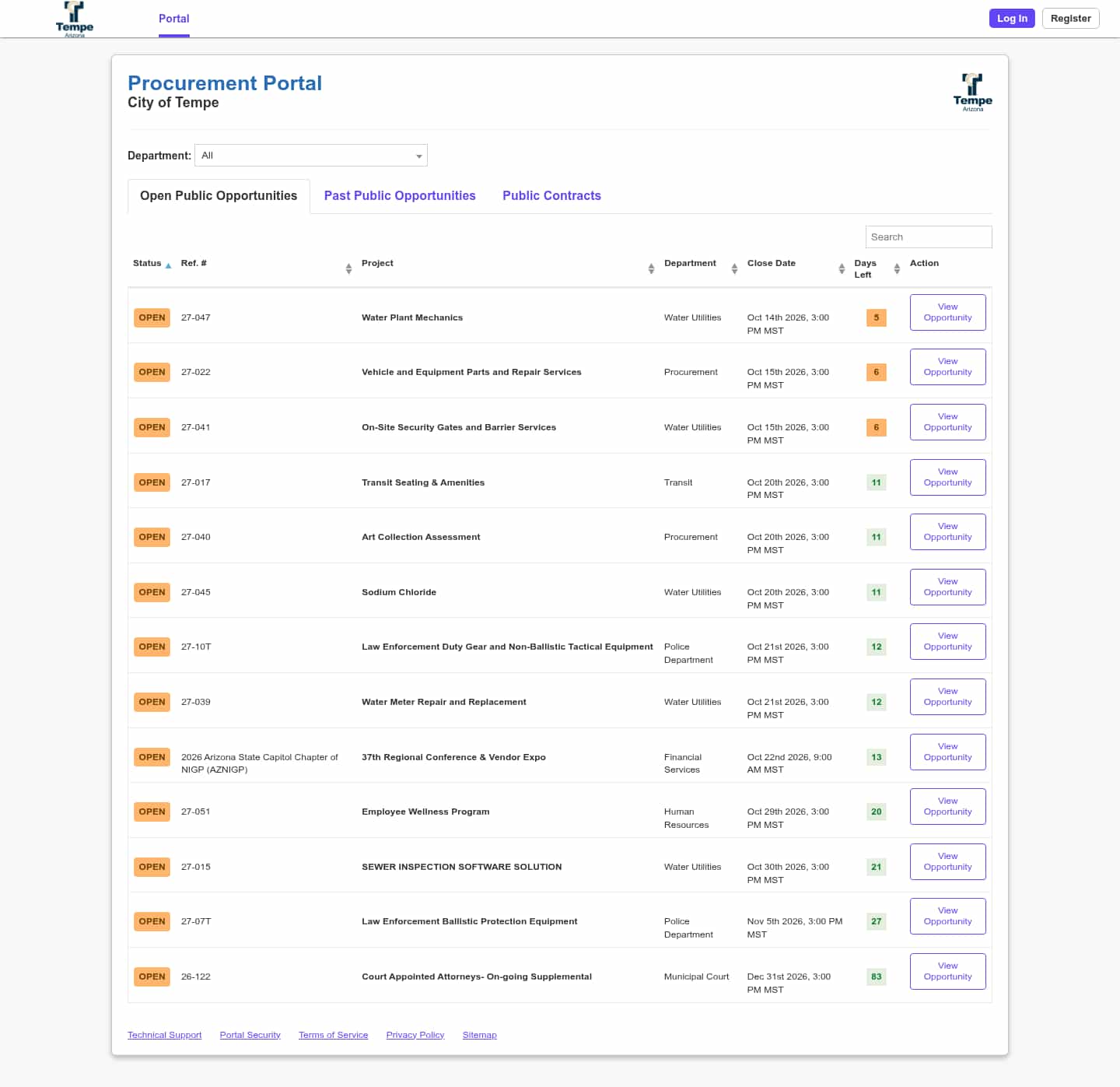View Opportunity for On-Site Security Gates
Viewport: 1120px width, 1087px height.
[x=947, y=422]
